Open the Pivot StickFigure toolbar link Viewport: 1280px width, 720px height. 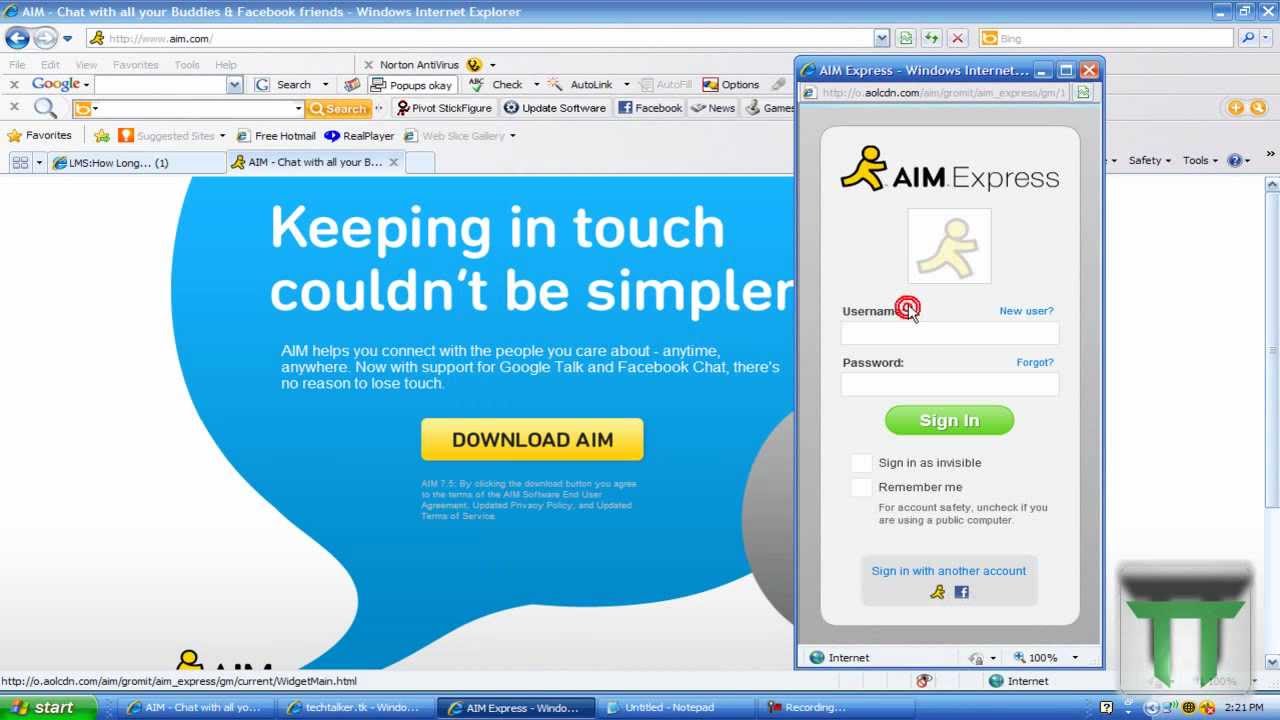click(x=444, y=108)
